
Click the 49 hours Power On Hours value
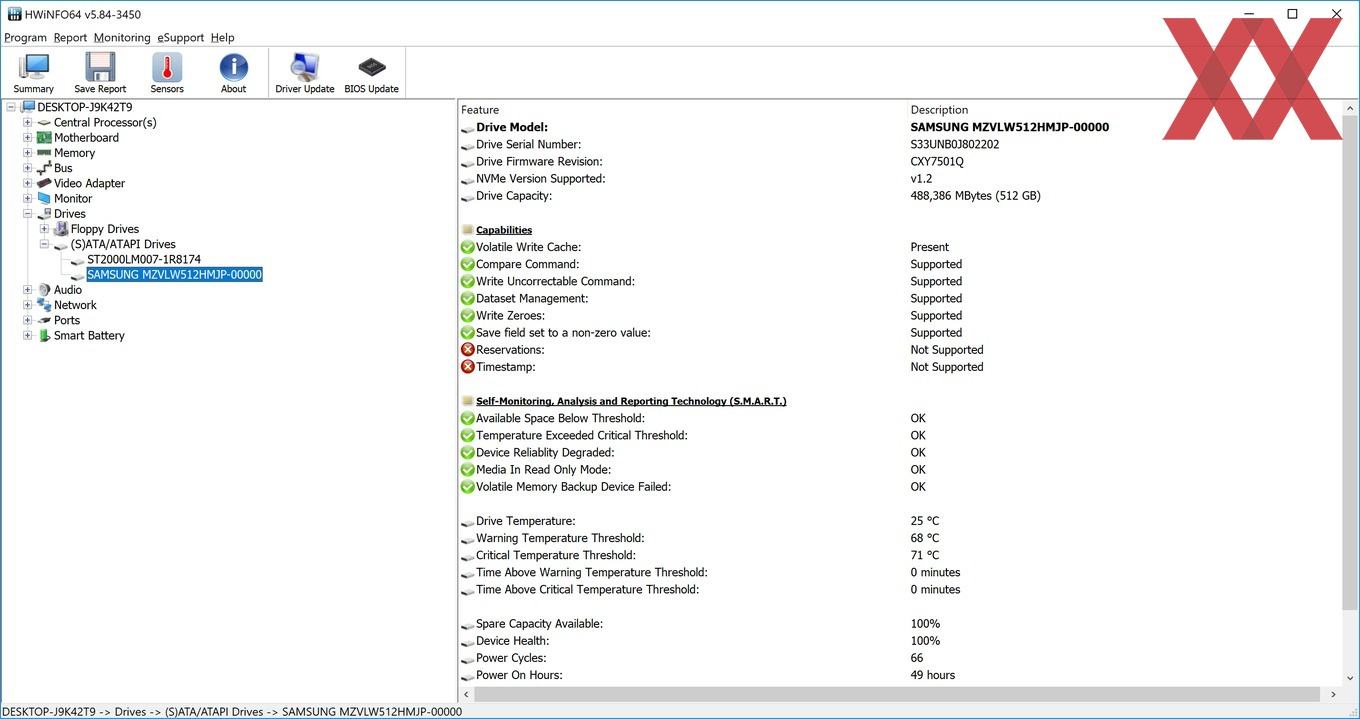click(x=933, y=675)
